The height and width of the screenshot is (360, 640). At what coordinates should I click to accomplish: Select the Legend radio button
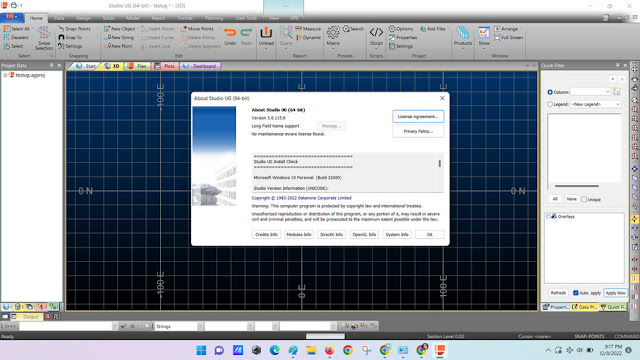point(550,104)
